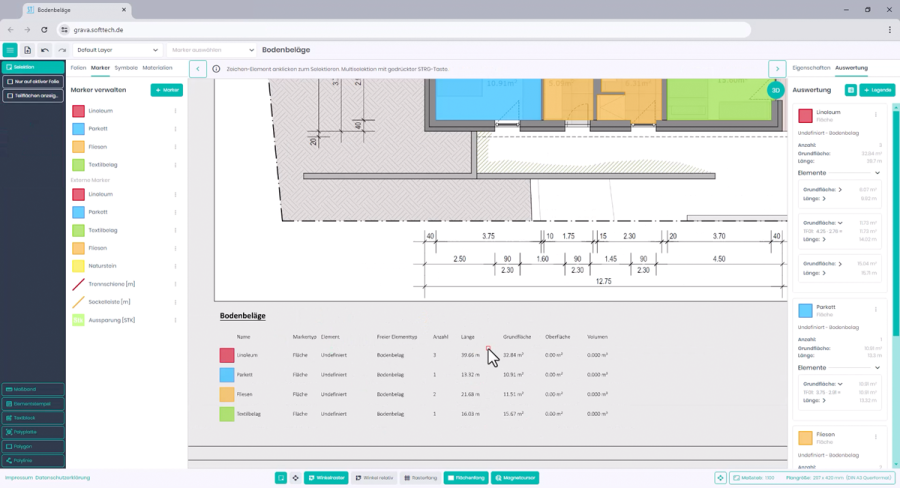Open the hamburger menu icon
900x488 pixels.
click(10, 50)
